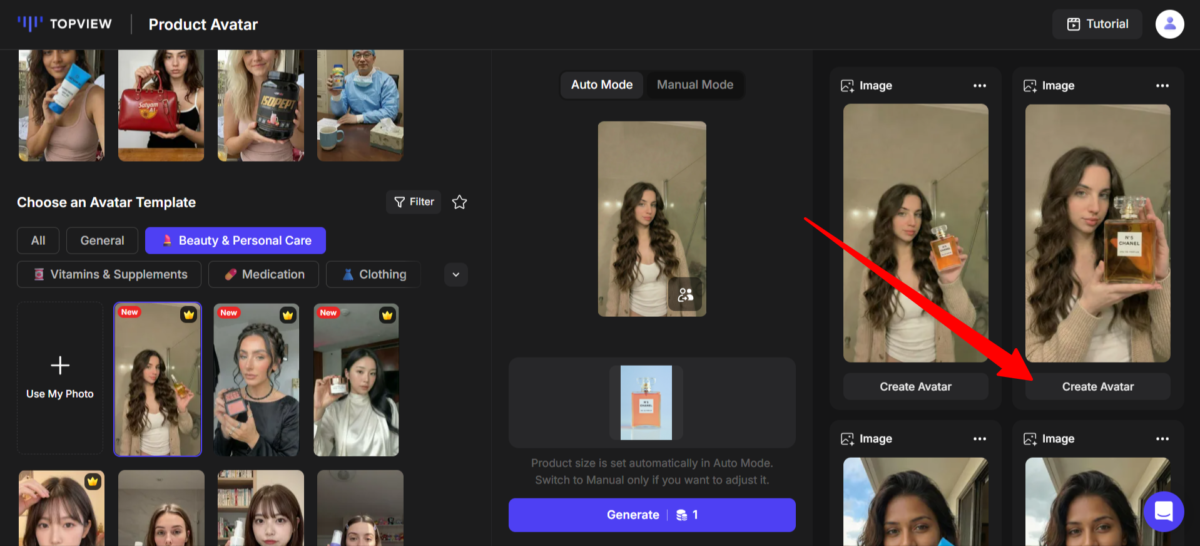This screenshot has height=546, width=1200.
Task: Select the perfume product thumbnail
Action: click(646, 402)
